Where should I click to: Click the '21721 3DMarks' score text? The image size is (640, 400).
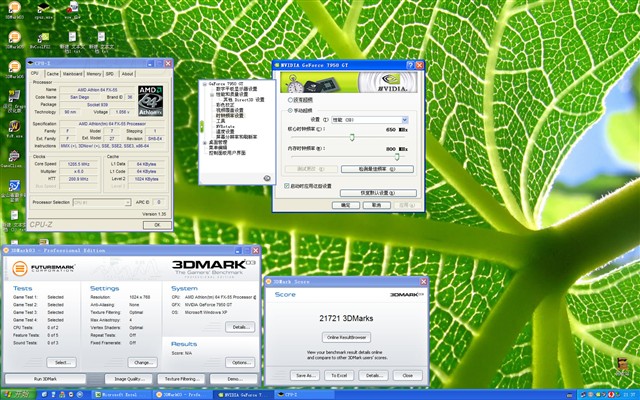(346, 318)
